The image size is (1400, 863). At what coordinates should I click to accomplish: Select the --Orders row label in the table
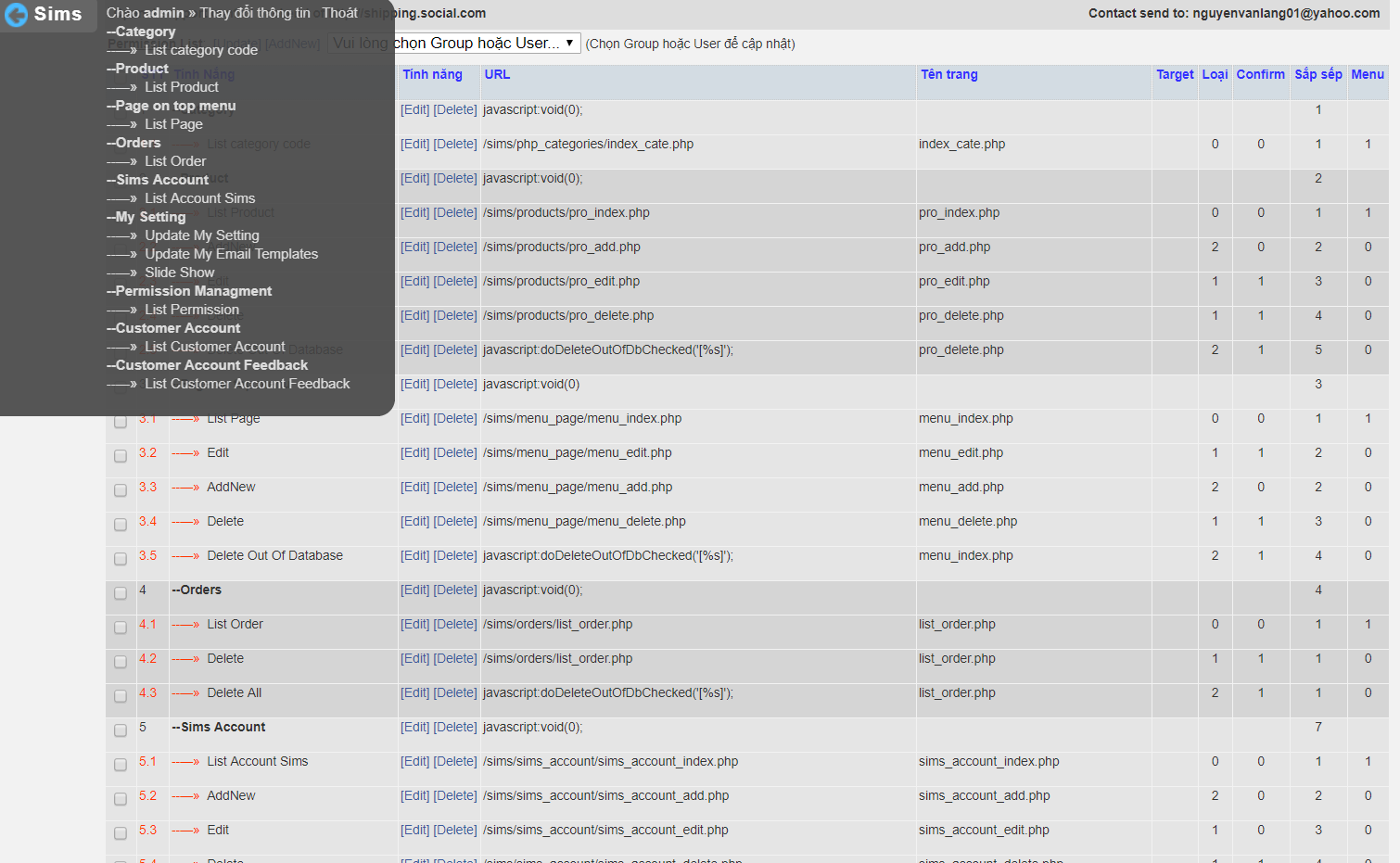click(x=197, y=590)
